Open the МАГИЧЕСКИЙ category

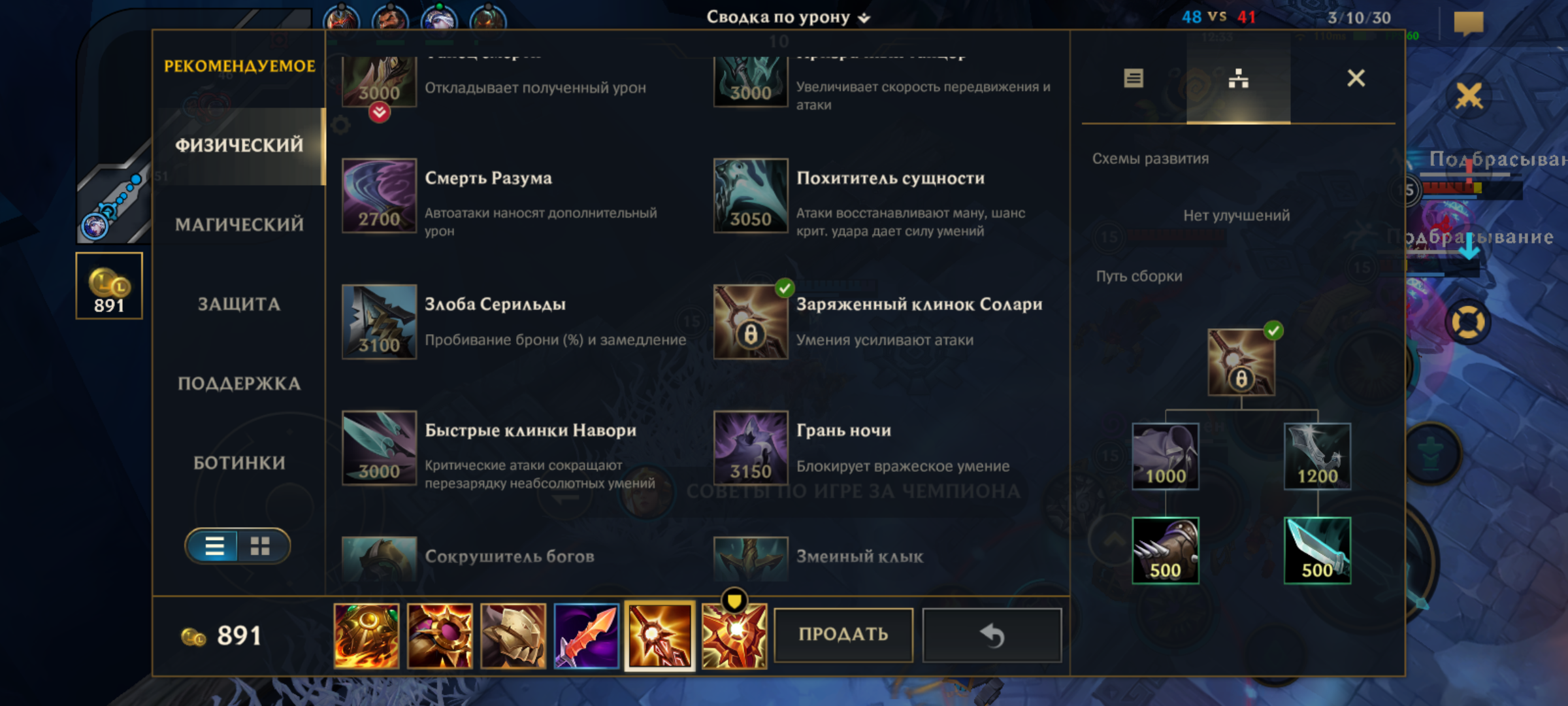click(239, 224)
